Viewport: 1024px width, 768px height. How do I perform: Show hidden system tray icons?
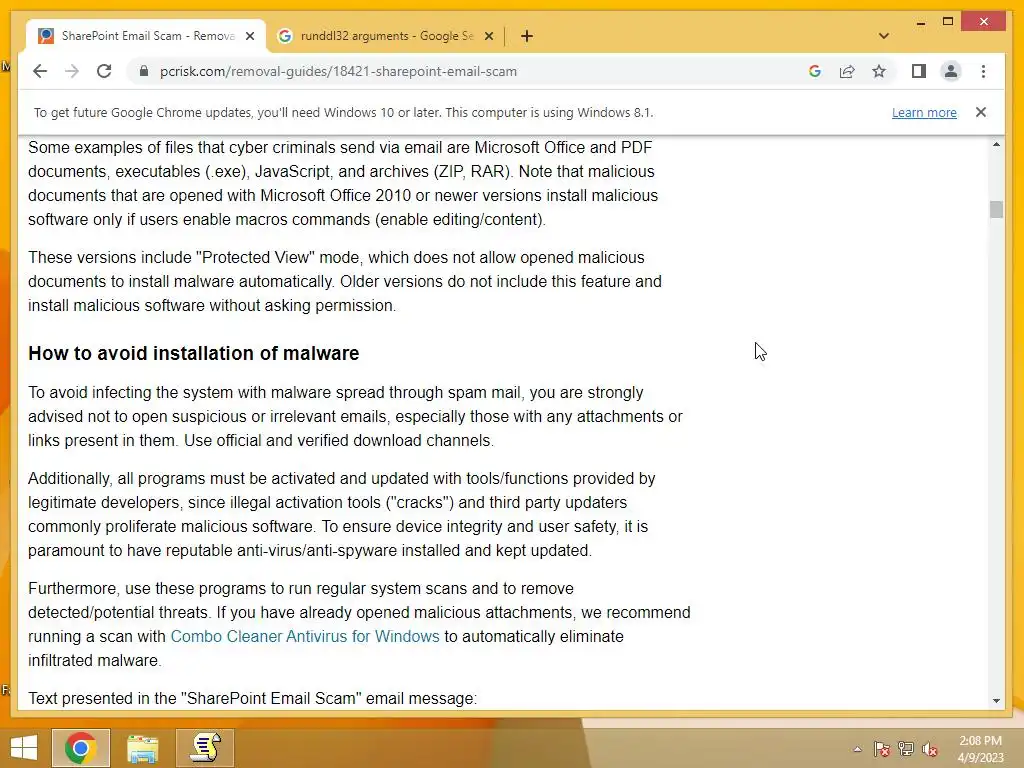(x=857, y=749)
